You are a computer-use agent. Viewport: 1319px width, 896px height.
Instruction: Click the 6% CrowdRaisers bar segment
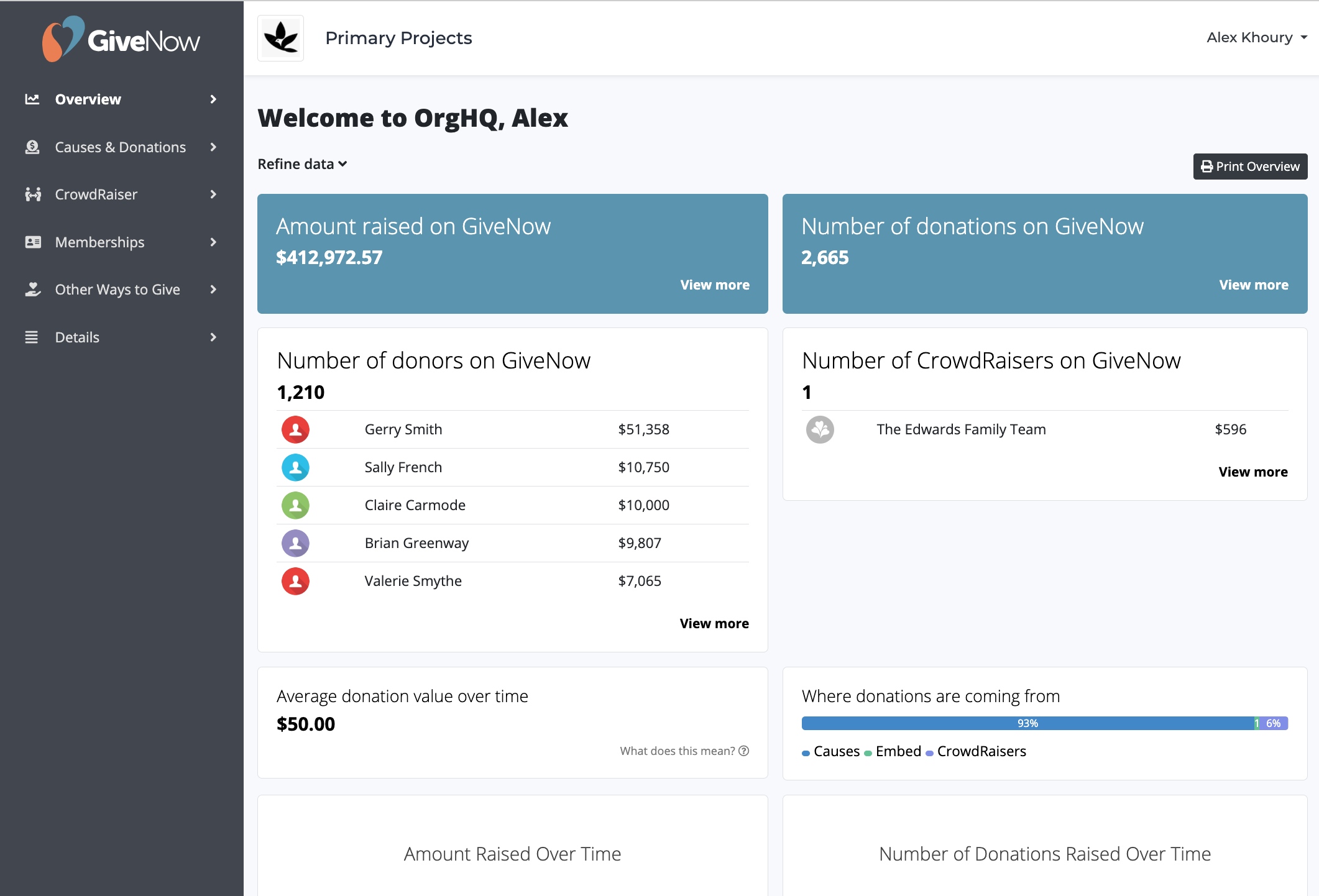pos(1274,723)
